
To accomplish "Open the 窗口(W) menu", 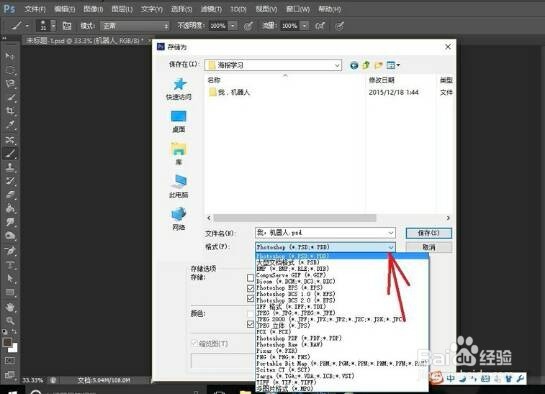I will coord(298,9).
